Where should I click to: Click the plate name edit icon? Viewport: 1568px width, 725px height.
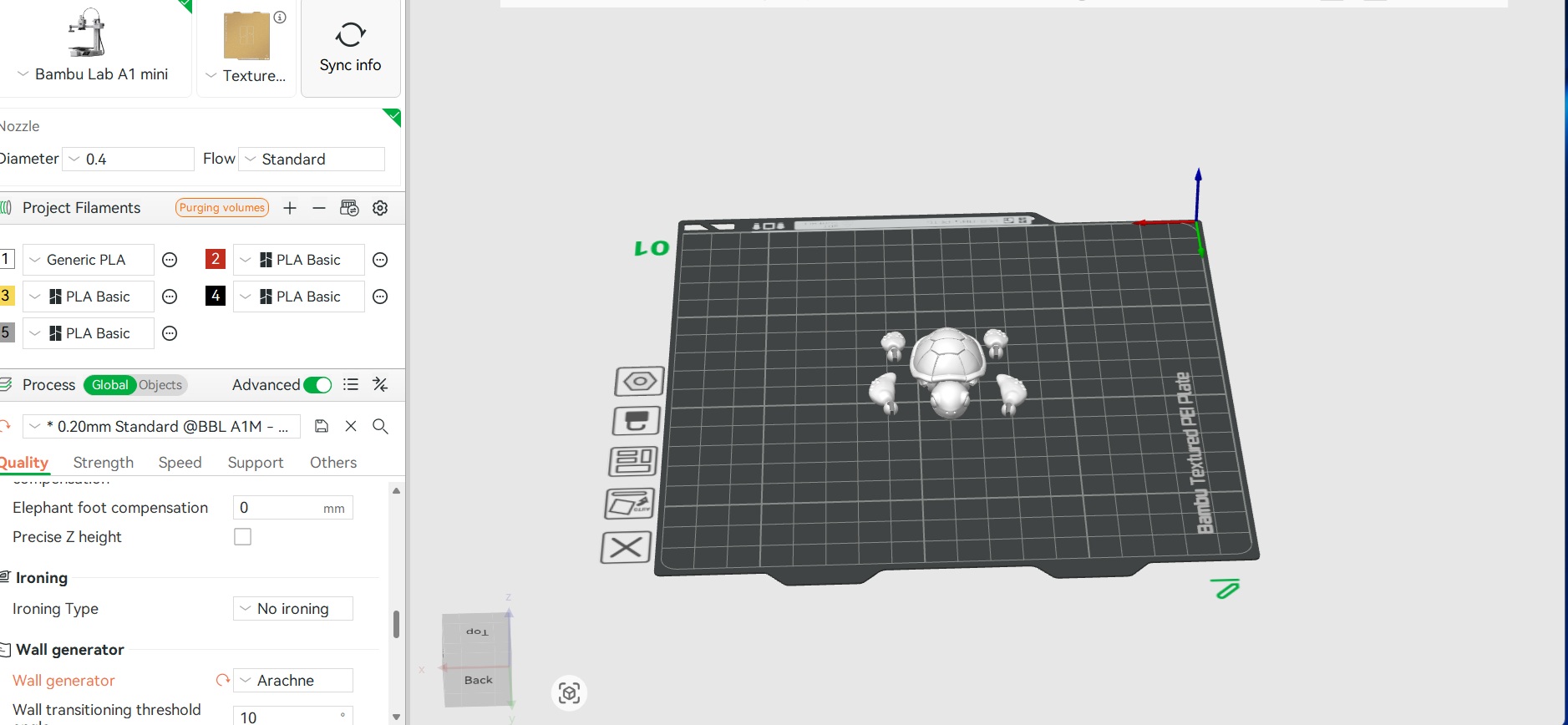629,504
